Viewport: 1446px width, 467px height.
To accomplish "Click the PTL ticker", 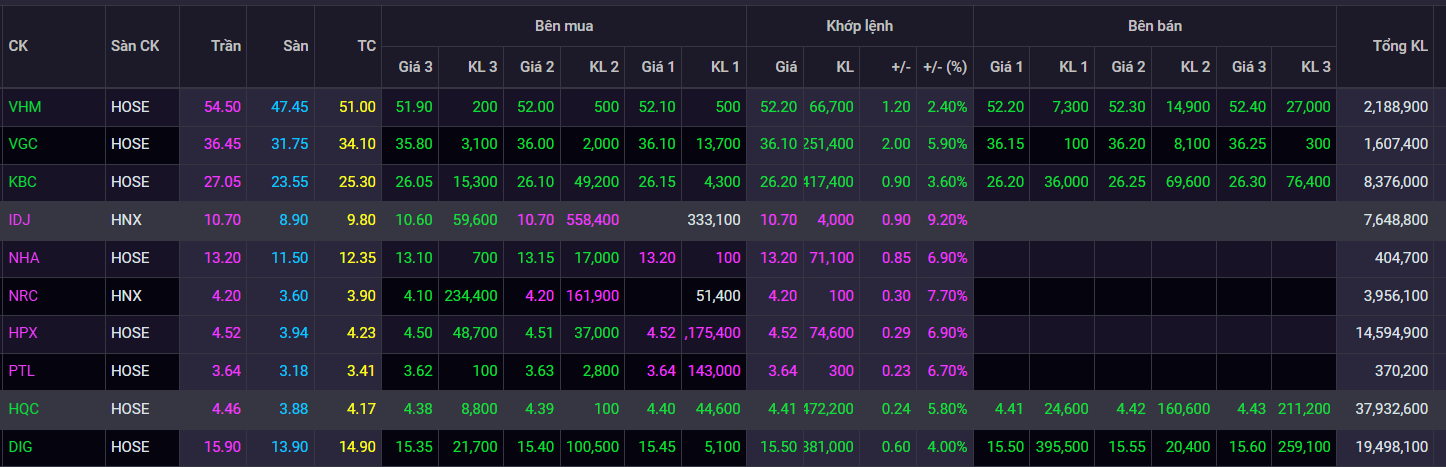I will click(x=23, y=371).
